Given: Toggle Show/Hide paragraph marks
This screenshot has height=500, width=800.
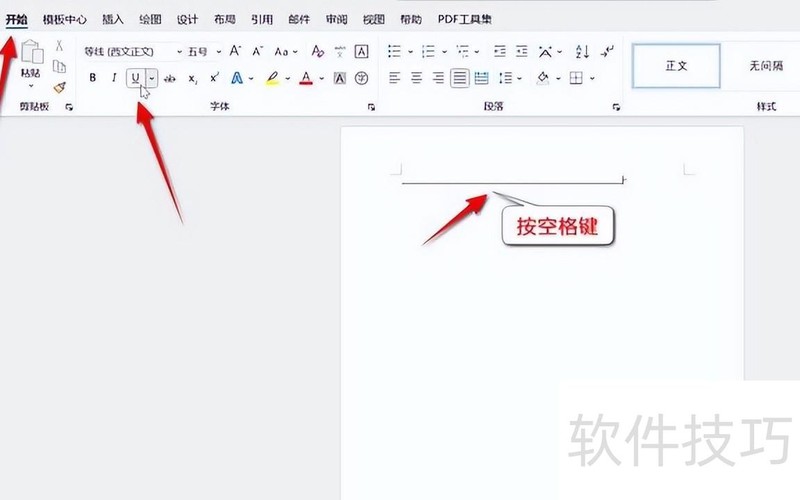Looking at the screenshot, I should coord(607,51).
